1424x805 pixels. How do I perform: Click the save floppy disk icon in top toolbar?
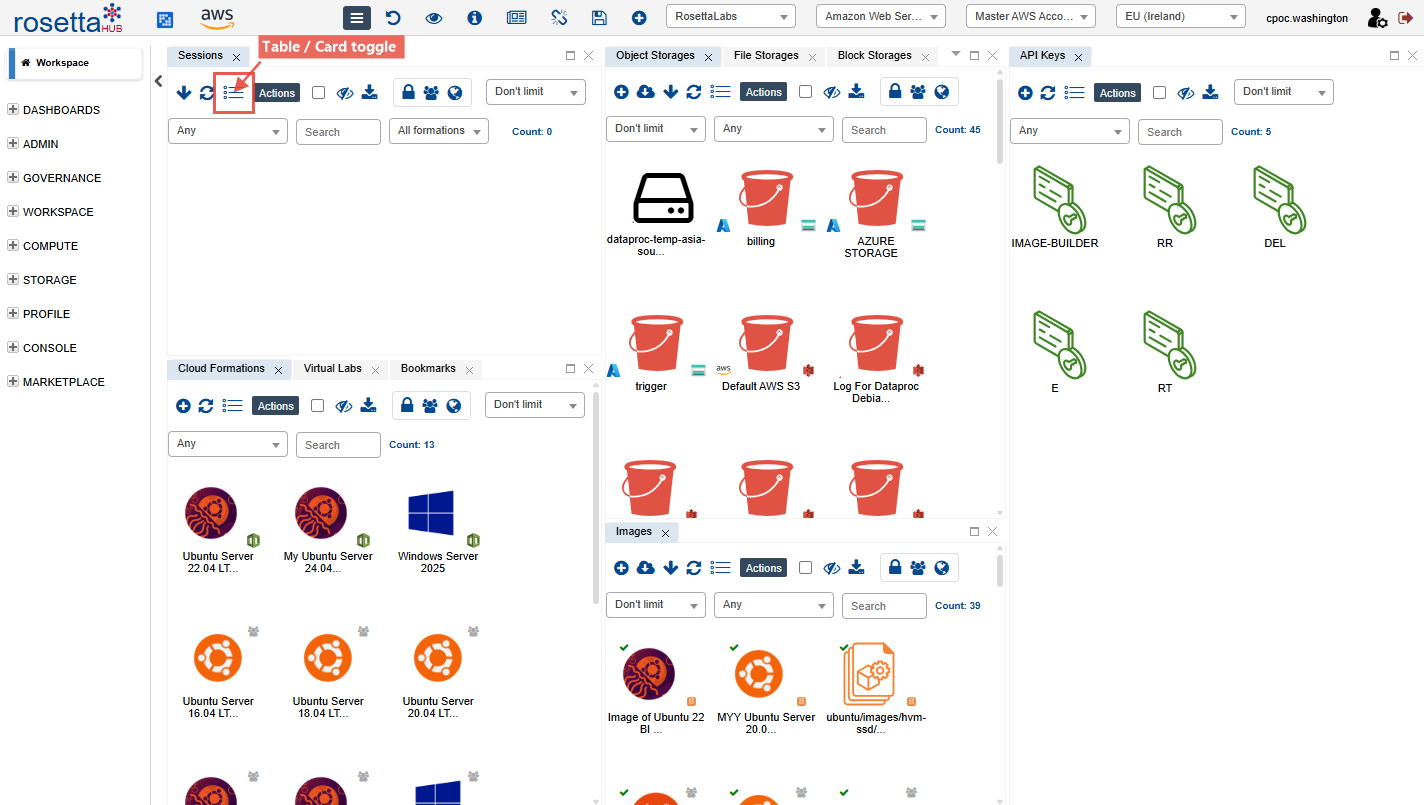(x=598, y=18)
